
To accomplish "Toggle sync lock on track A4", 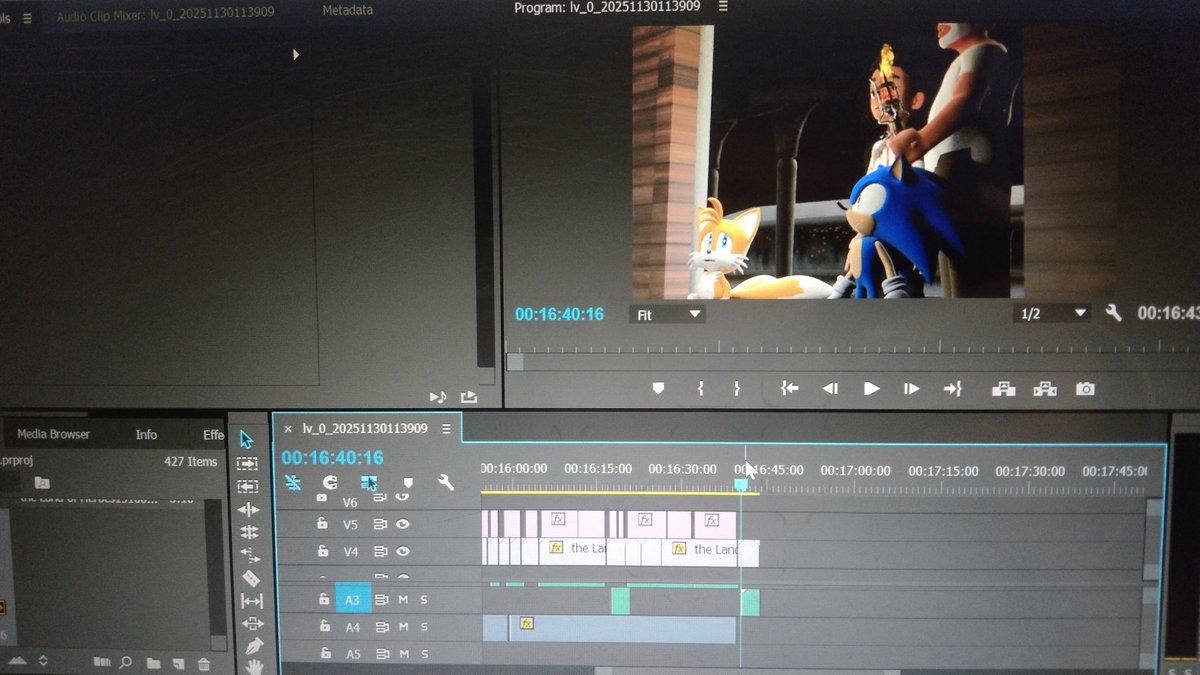I will click(x=382, y=628).
